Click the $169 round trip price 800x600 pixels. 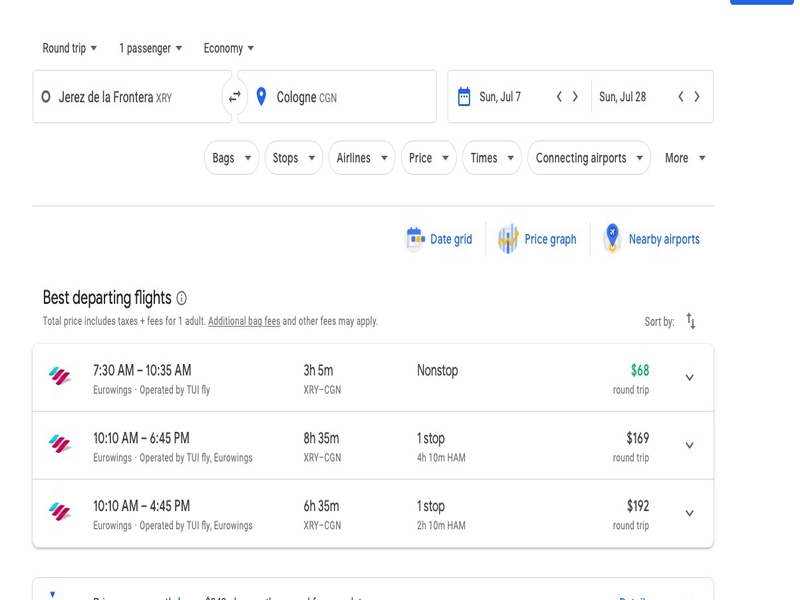coord(638,438)
